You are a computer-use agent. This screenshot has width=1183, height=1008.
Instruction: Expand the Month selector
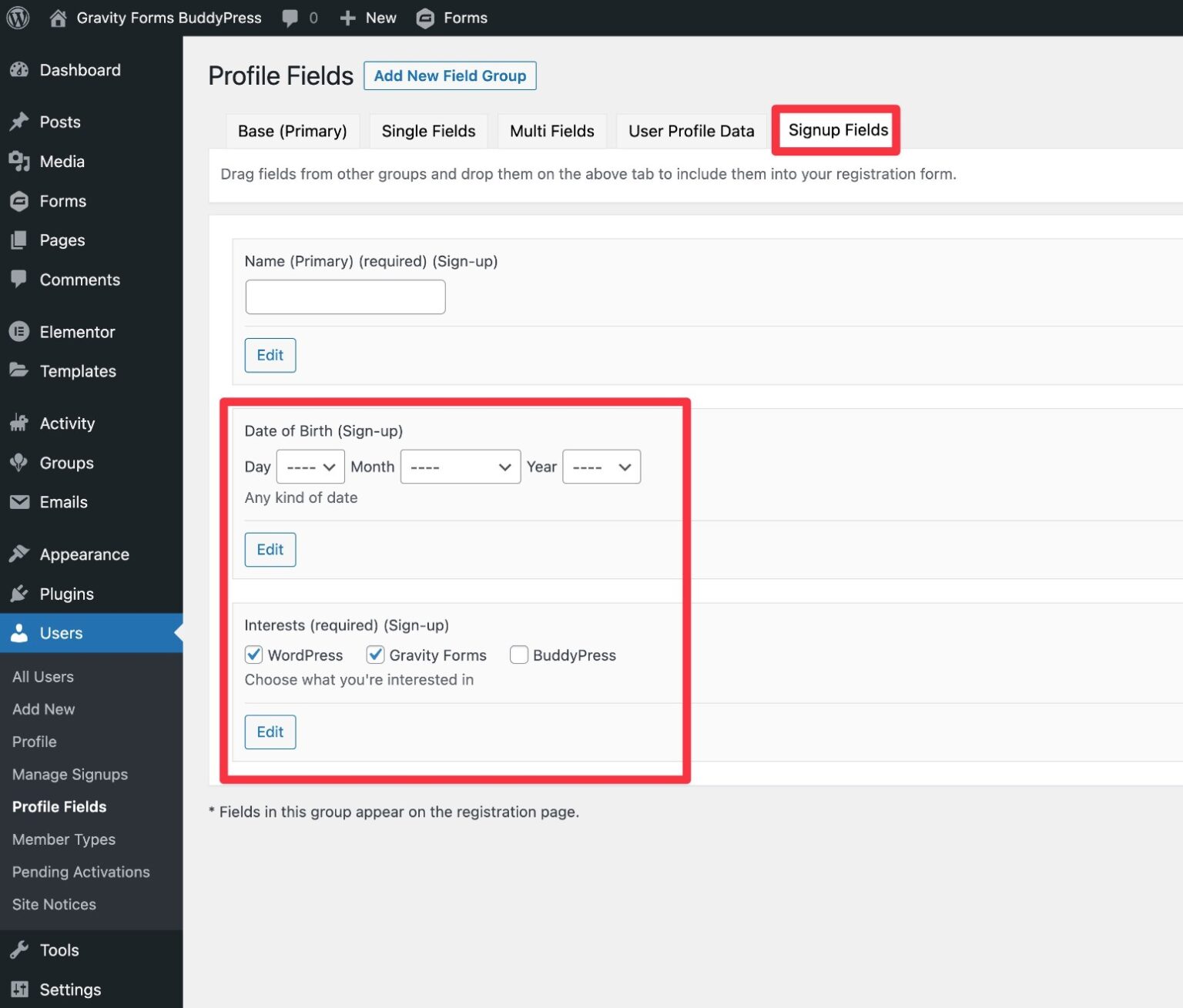click(x=460, y=467)
